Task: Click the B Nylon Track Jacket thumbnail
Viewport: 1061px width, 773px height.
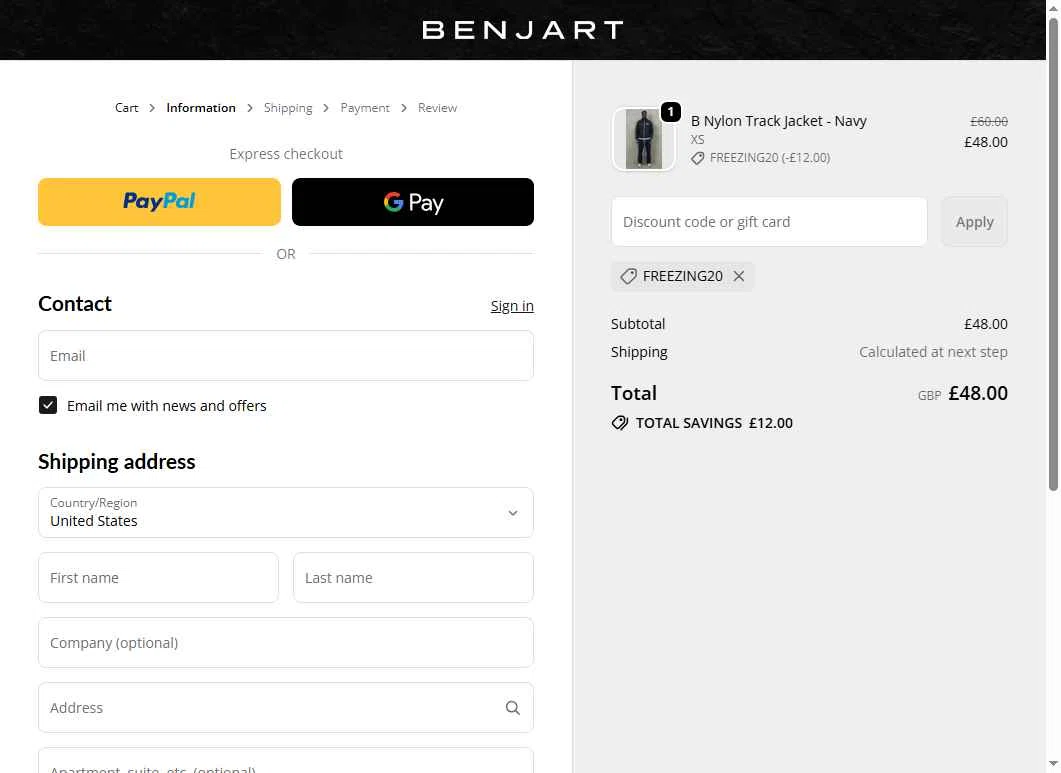Action: click(644, 139)
